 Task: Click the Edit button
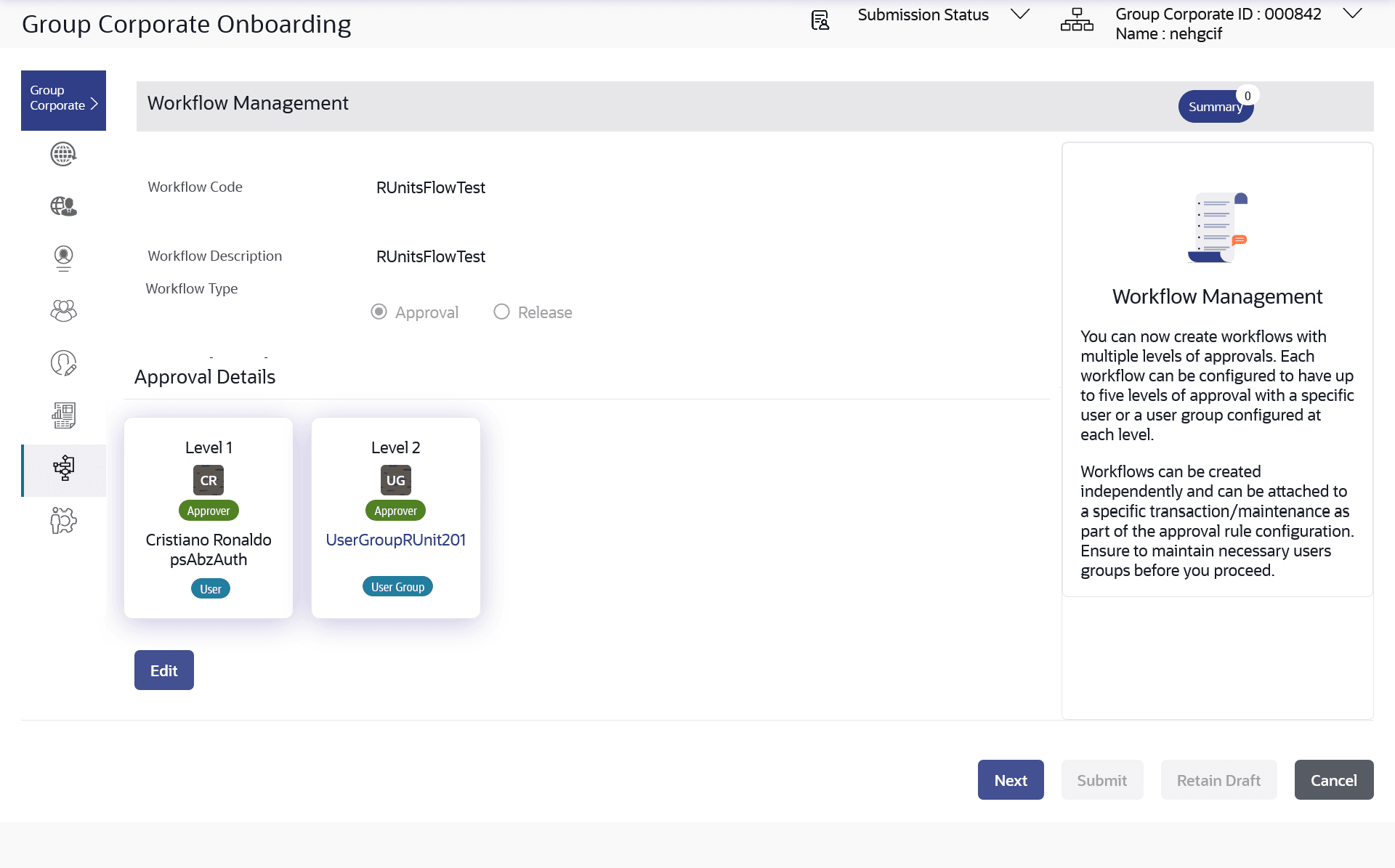pos(163,670)
